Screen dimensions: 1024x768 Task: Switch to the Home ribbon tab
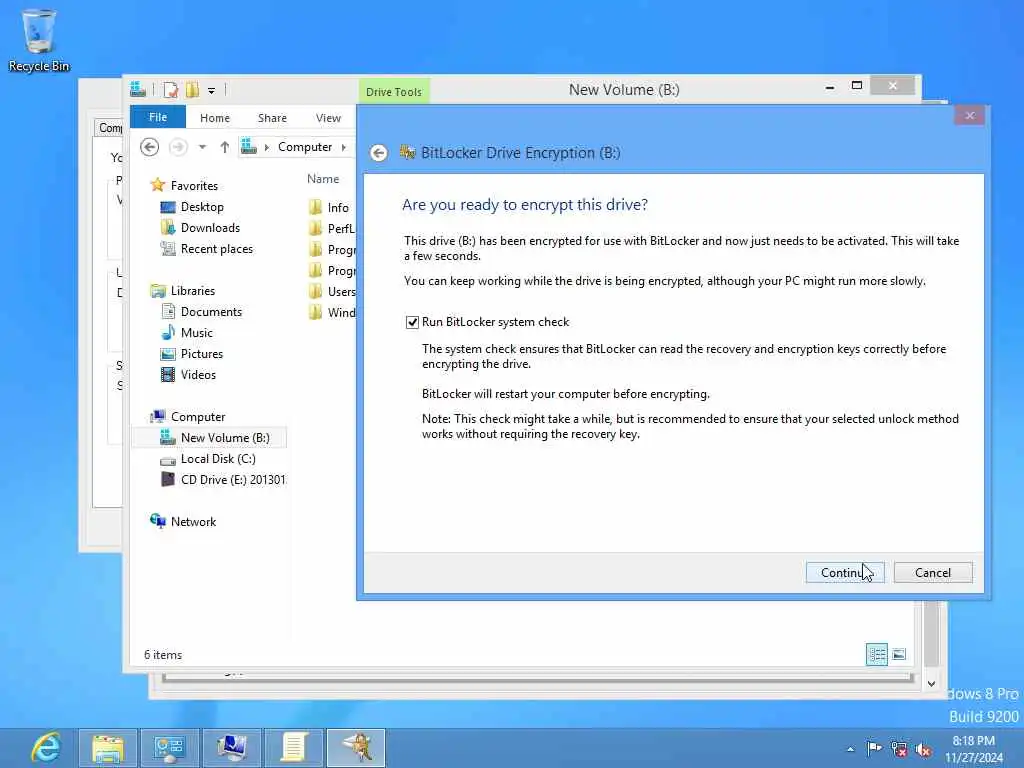(215, 118)
